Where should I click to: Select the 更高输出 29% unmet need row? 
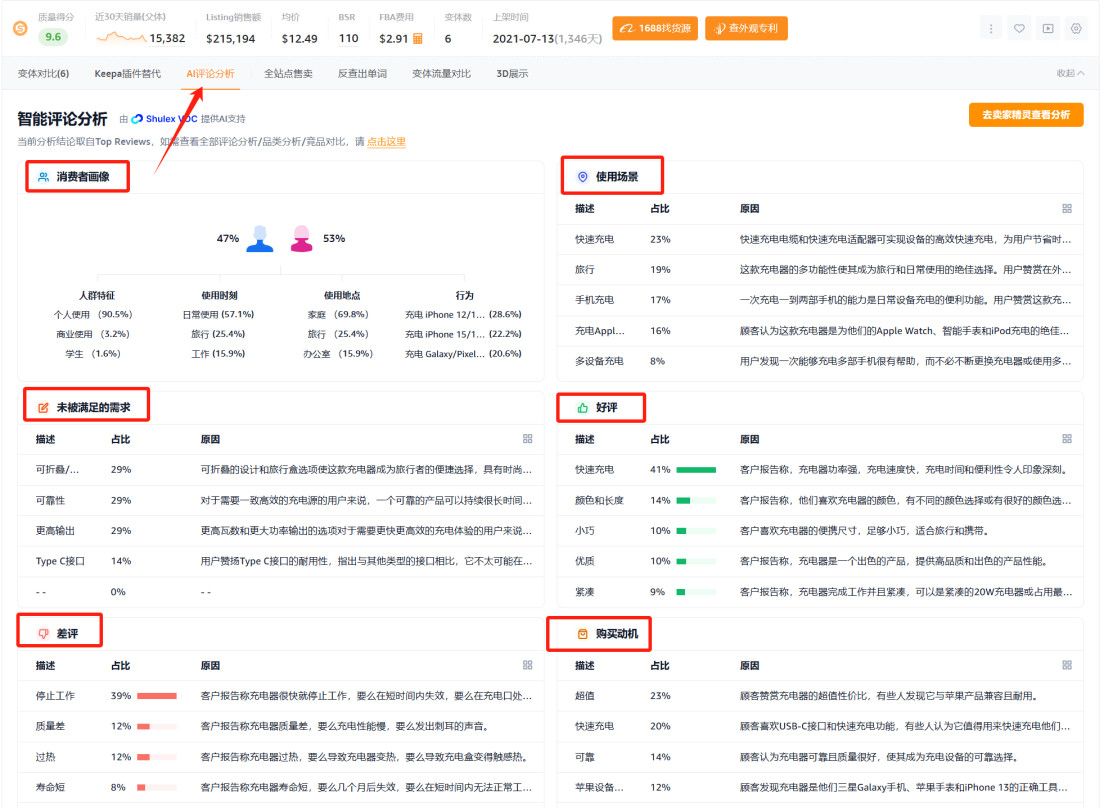281,531
